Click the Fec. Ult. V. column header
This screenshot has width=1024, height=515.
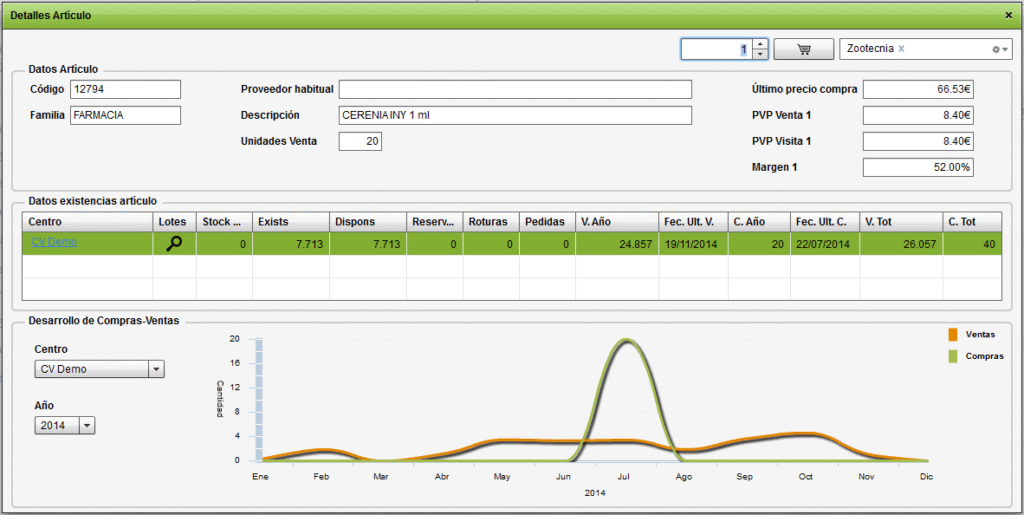coord(691,221)
